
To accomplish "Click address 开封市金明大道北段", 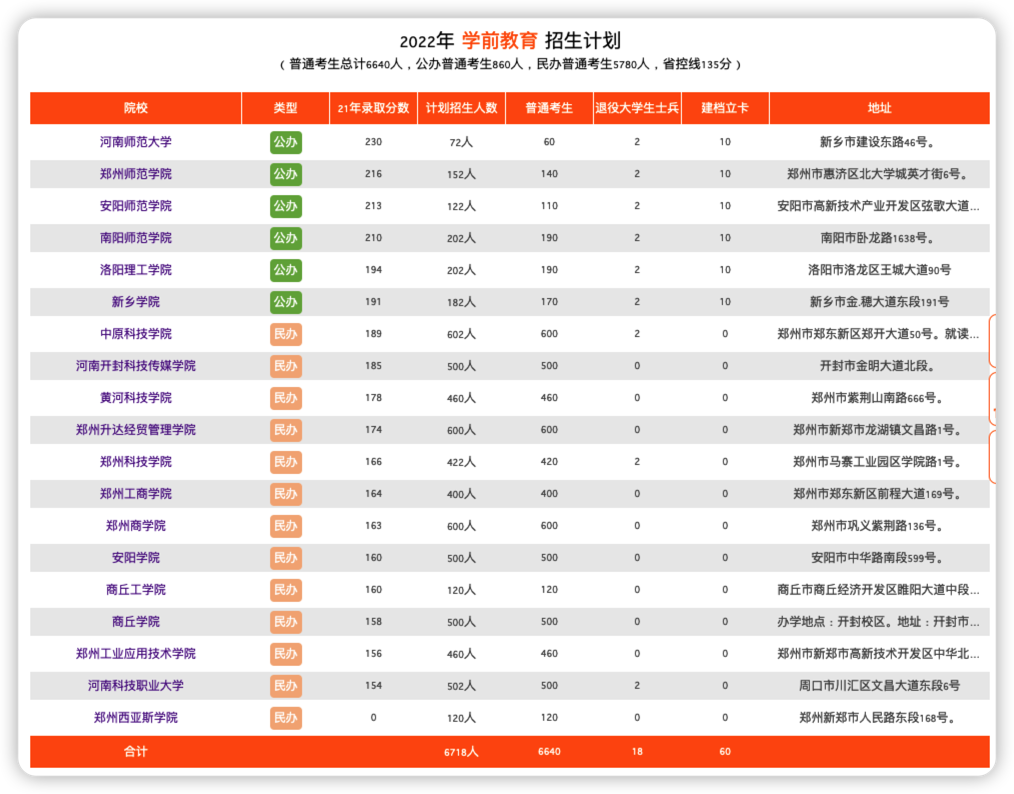I will 878,366.
